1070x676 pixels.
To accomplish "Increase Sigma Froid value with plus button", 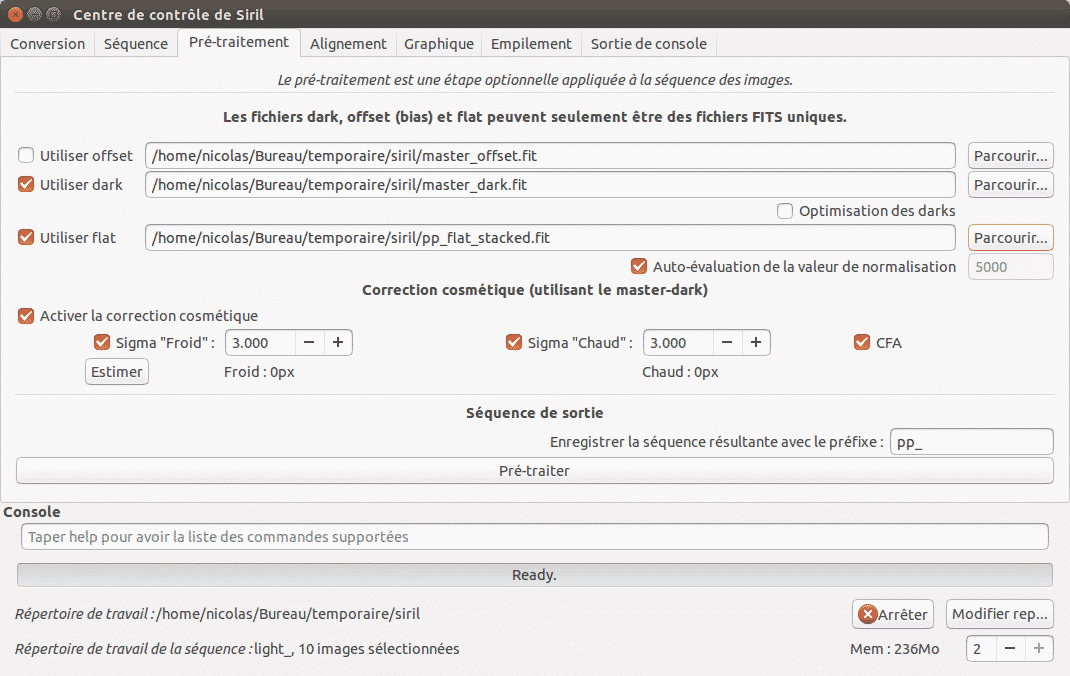I will (338, 342).
